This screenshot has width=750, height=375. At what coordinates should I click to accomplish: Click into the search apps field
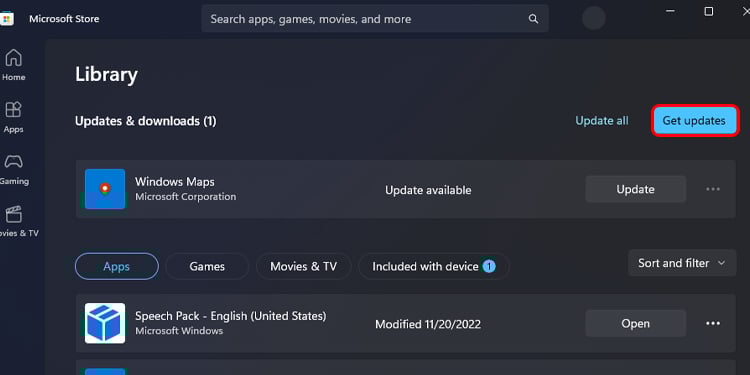click(375, 19)
